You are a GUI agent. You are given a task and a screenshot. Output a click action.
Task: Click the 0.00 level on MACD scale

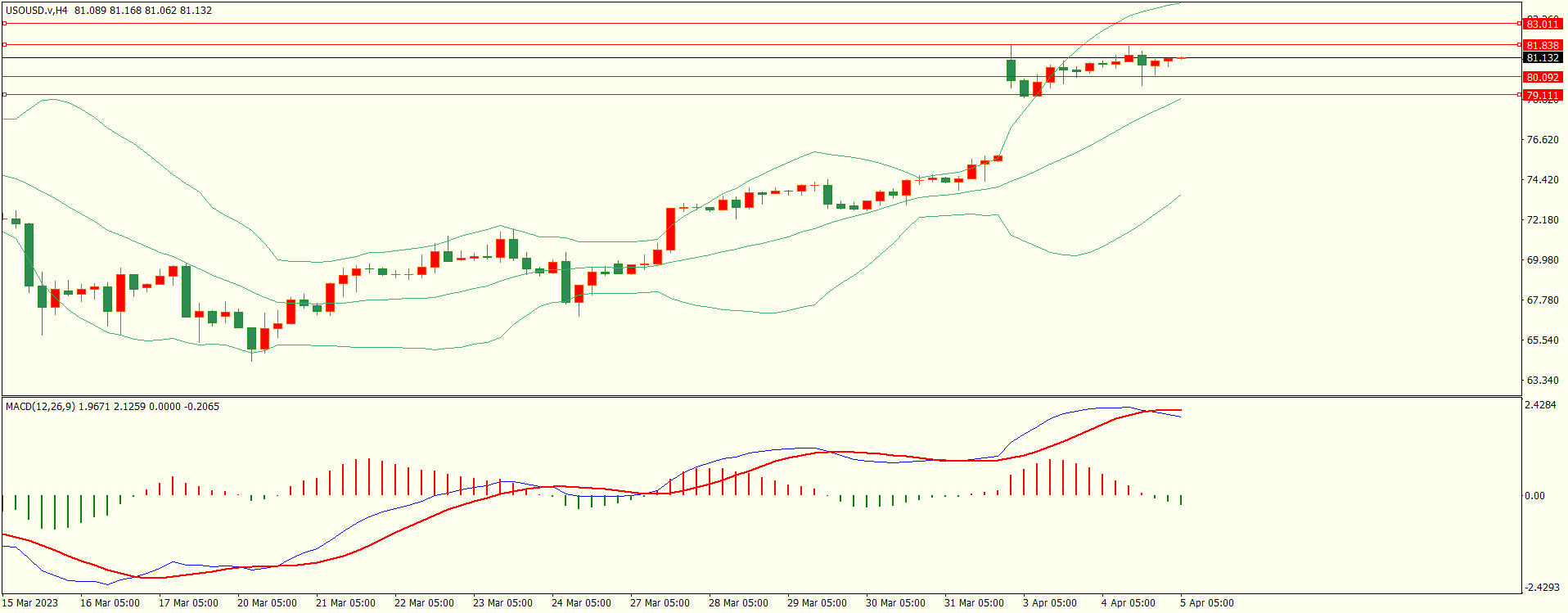point(1534,496)
